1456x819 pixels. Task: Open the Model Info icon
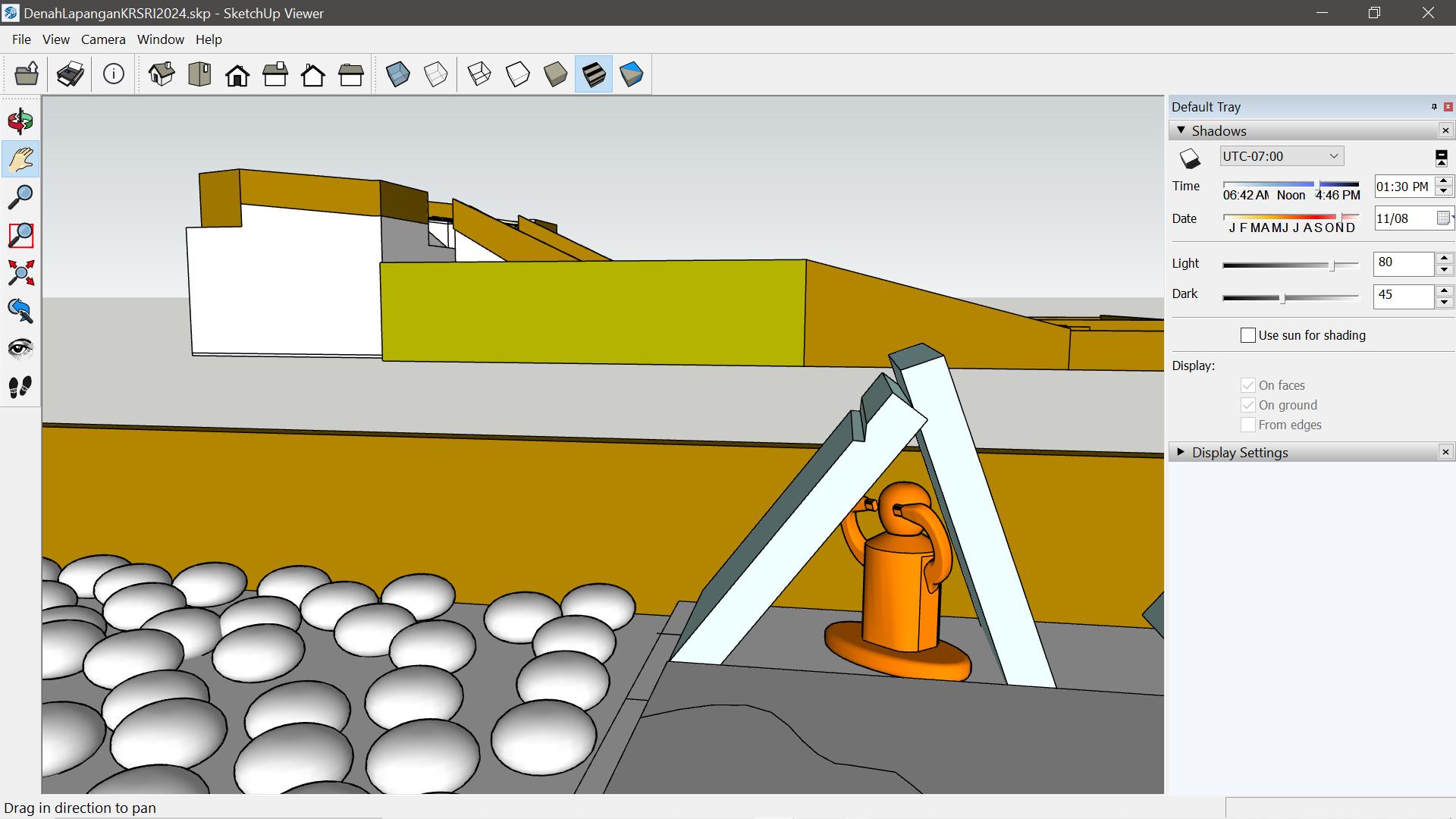pos(114,74)
